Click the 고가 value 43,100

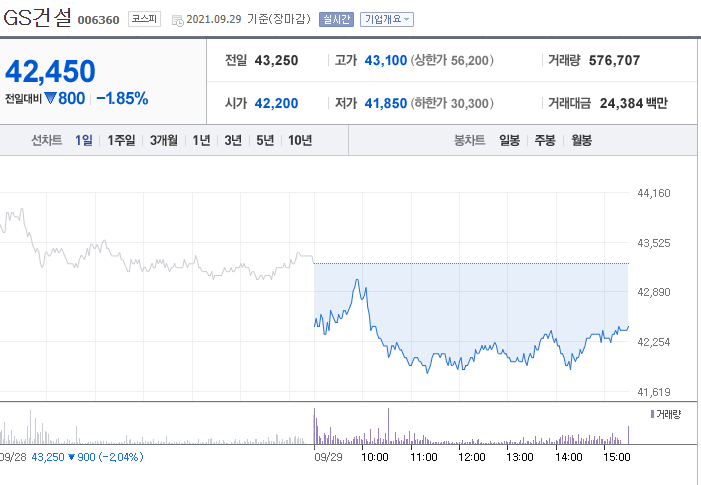(386, 60)
